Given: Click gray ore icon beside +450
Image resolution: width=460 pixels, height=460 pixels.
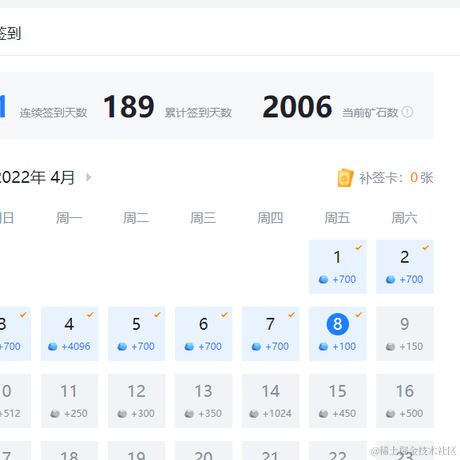Looking at the screenshot, I should pos(323,414).
